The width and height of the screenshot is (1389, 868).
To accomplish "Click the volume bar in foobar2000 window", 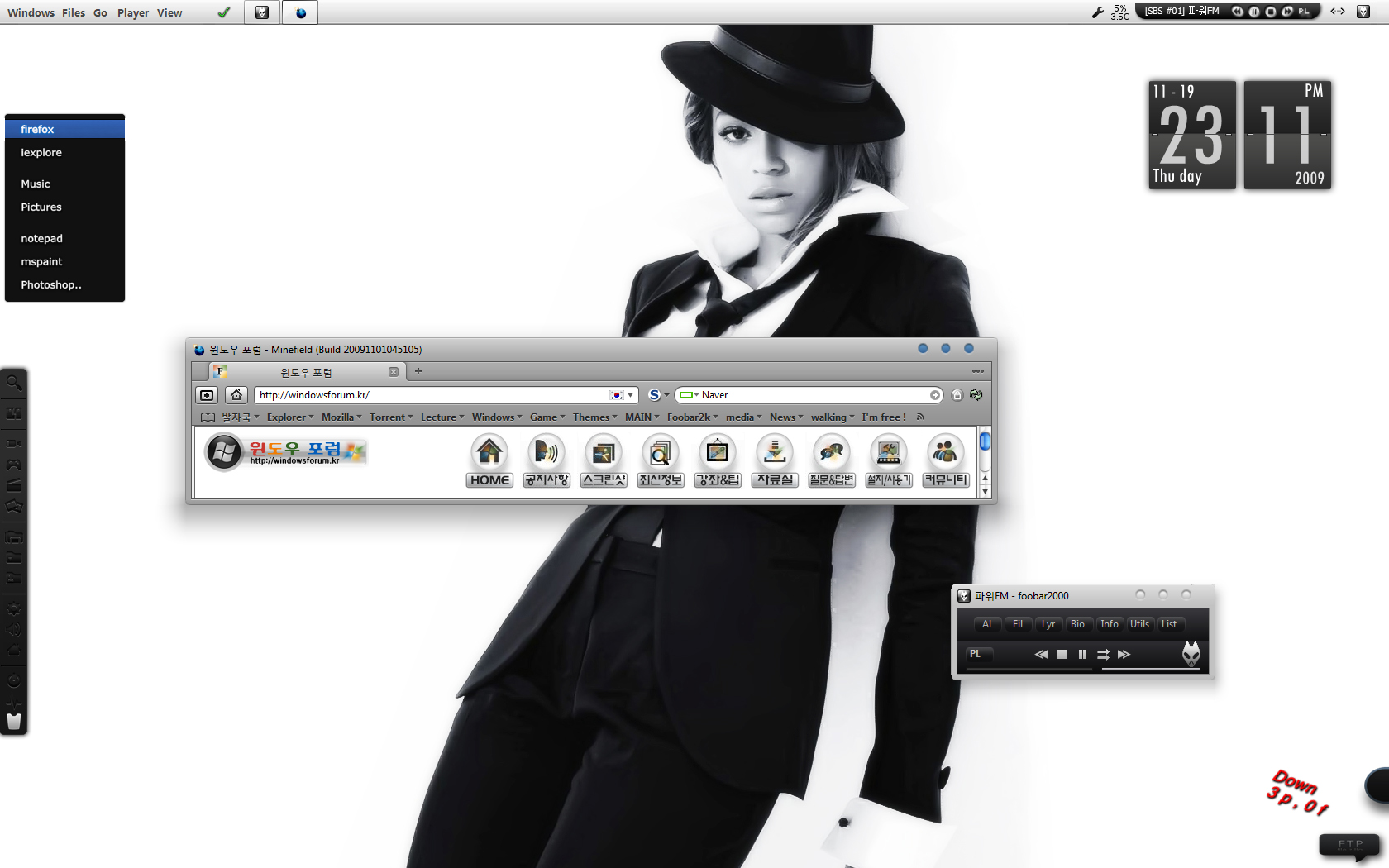I will (1150, 670).
